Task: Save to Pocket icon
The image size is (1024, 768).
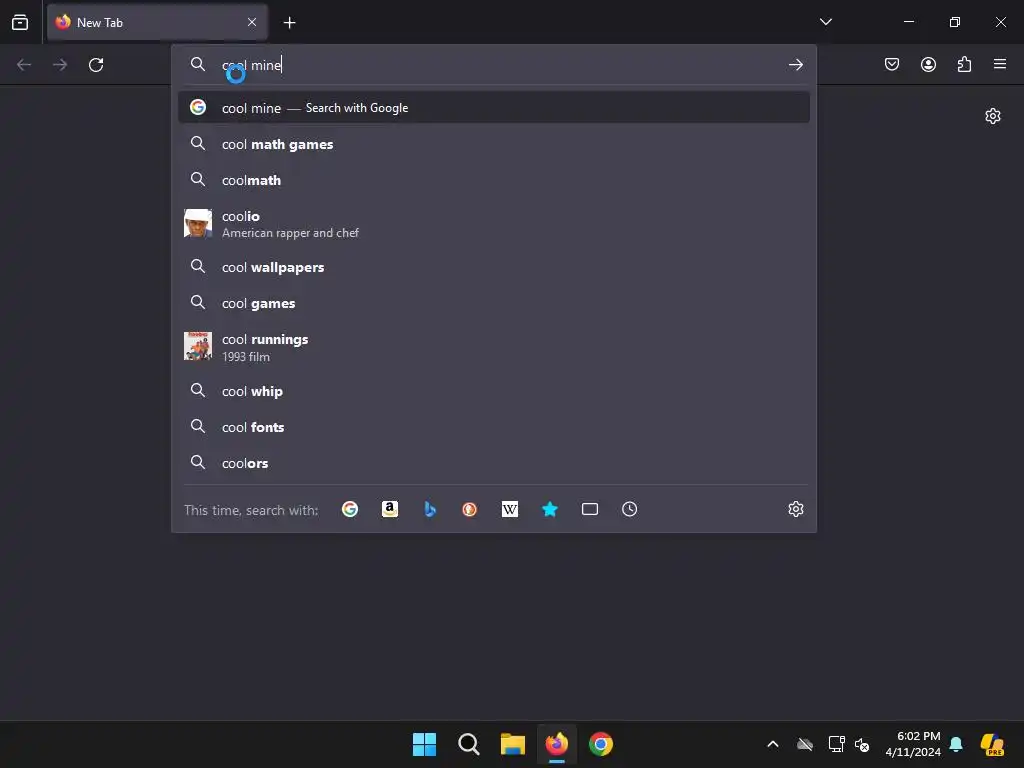Action: (x=891, y=64)
